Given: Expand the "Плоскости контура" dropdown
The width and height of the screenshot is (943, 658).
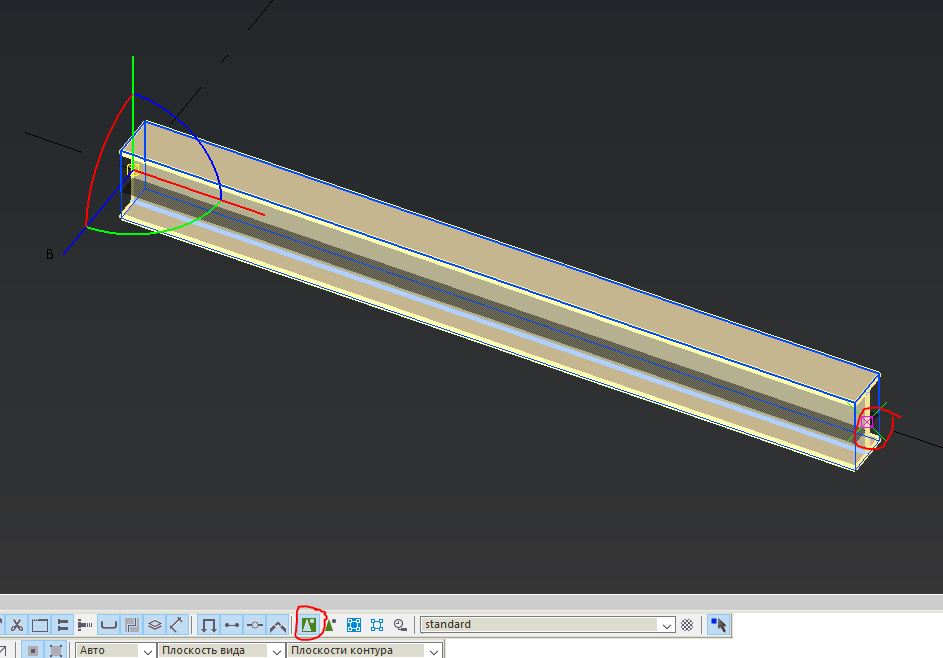Looking at the screenshot, I should coord(433,651).
